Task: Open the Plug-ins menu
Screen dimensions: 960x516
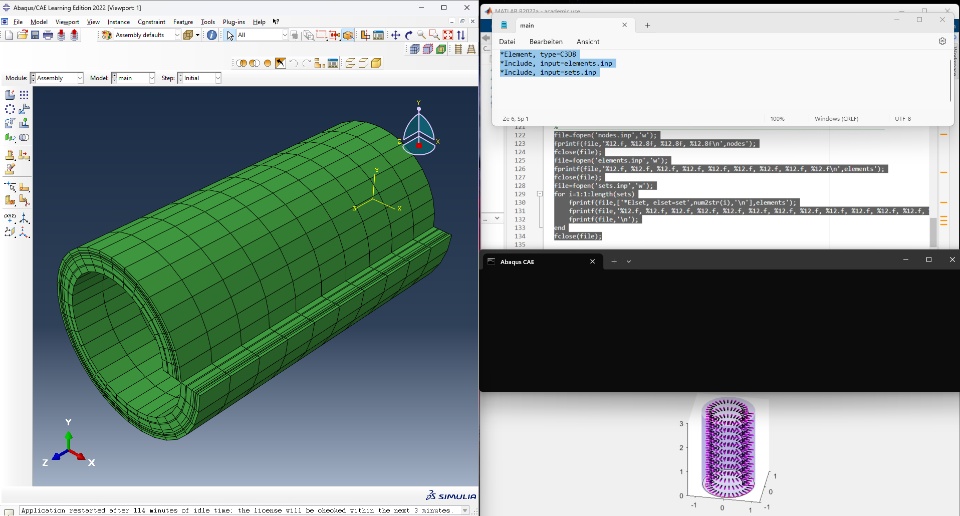Action: pyautogui.click(x=234, y=21)
